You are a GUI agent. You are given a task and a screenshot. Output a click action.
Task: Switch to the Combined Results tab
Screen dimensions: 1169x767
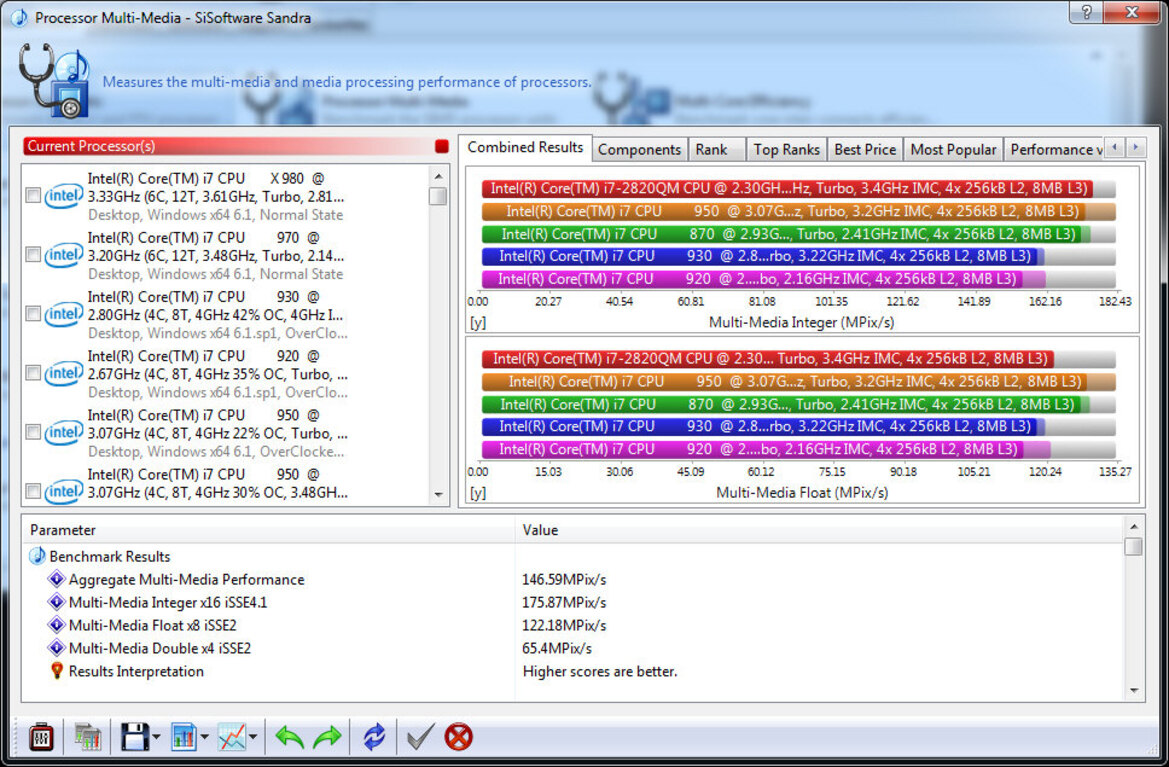tap(525, 148)
